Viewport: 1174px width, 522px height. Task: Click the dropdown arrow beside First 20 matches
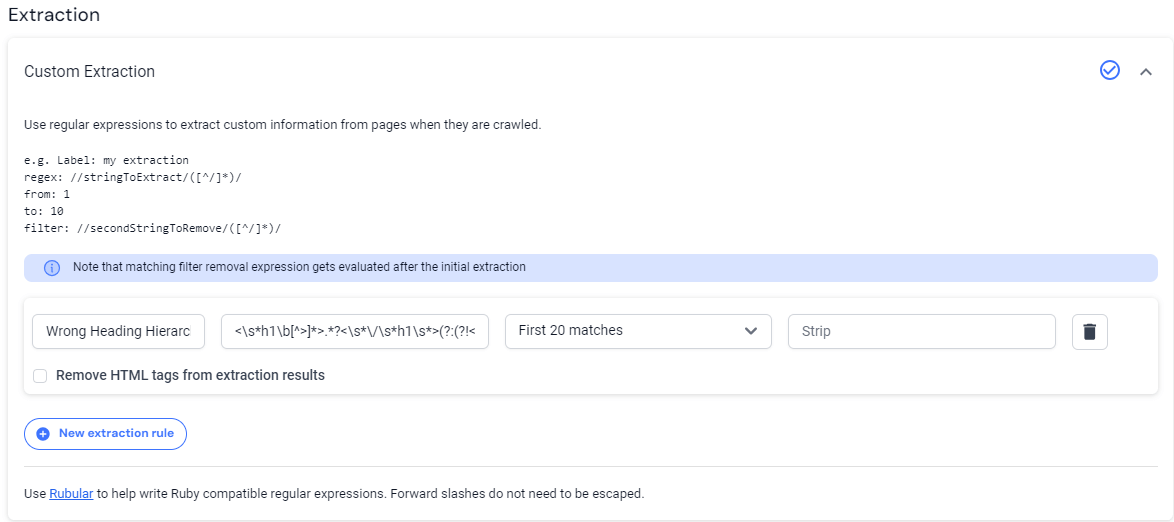[x=751, y=331]
